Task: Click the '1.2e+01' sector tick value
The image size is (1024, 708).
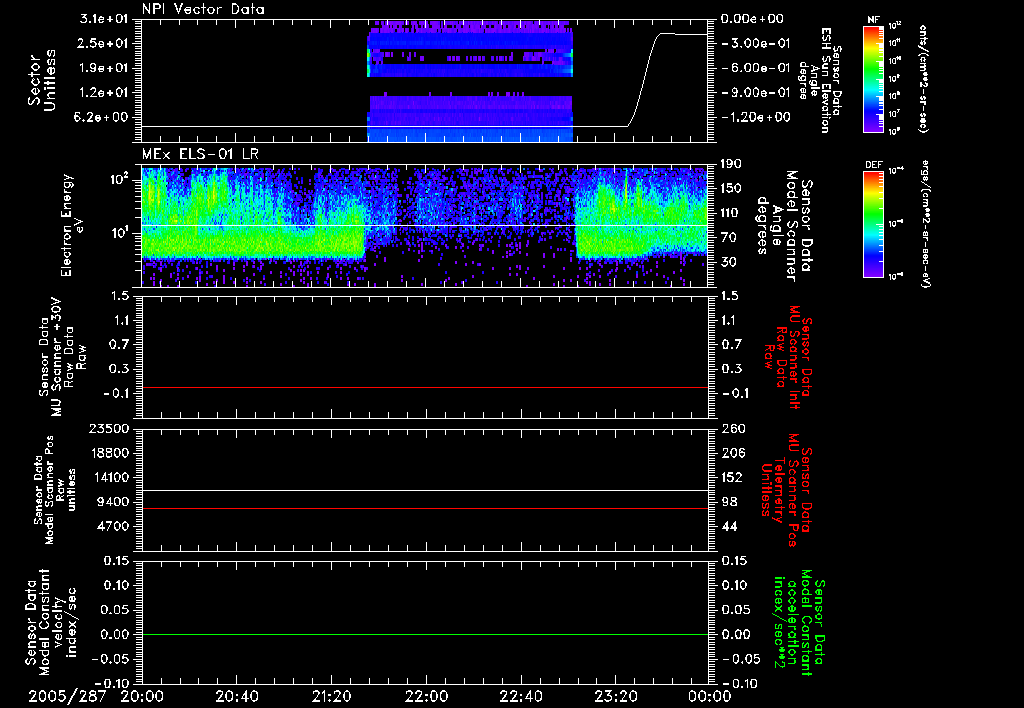Action: click(x=104, y=93)
